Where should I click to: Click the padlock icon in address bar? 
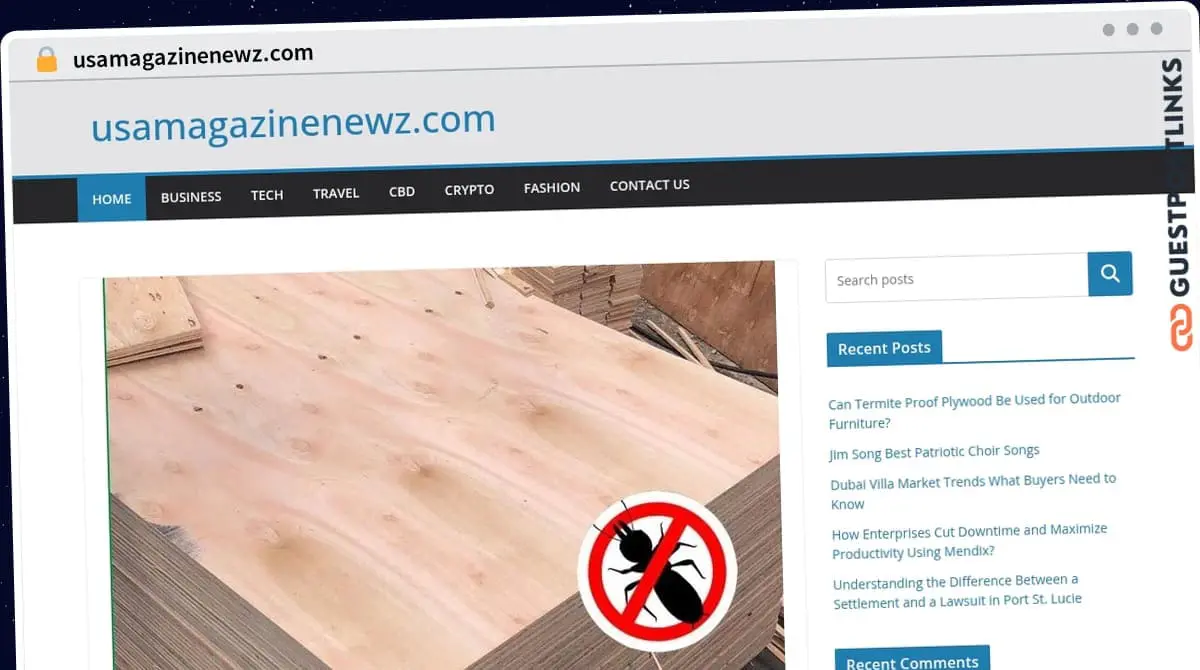(47, 59)
